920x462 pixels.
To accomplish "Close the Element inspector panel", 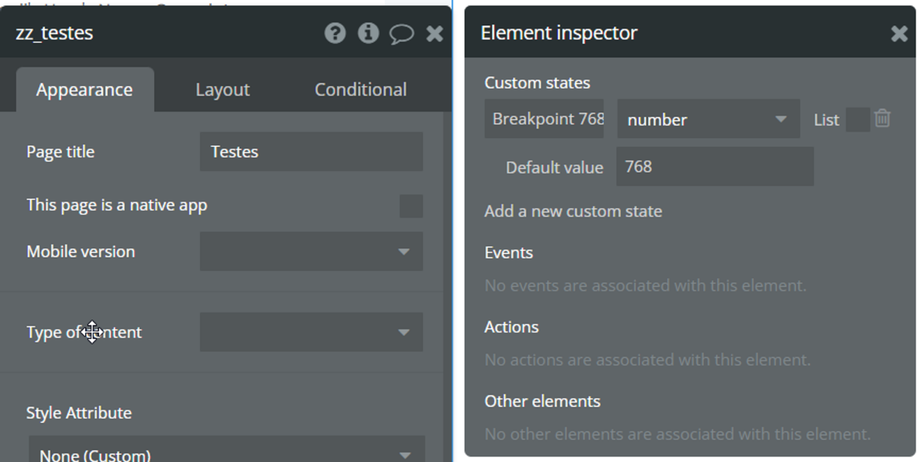I will pyautogui.click(x=899, y=34).
